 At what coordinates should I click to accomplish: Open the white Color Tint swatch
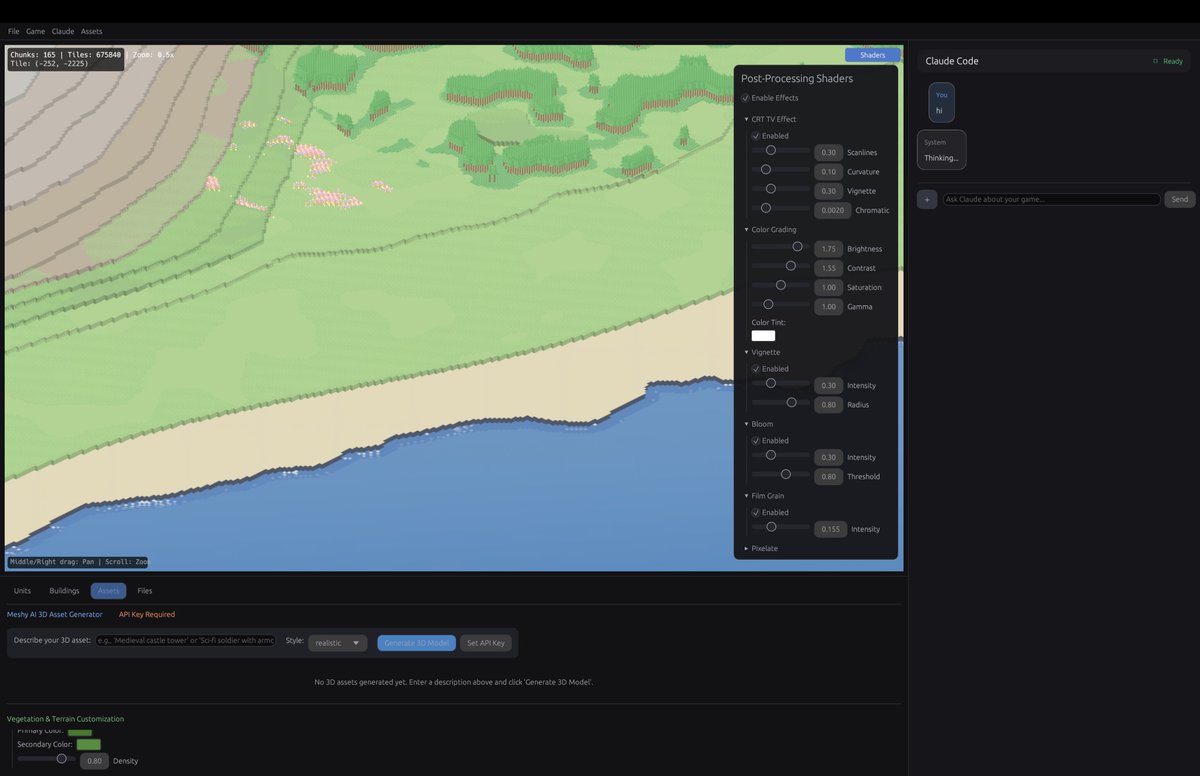(x=763, y=336)
